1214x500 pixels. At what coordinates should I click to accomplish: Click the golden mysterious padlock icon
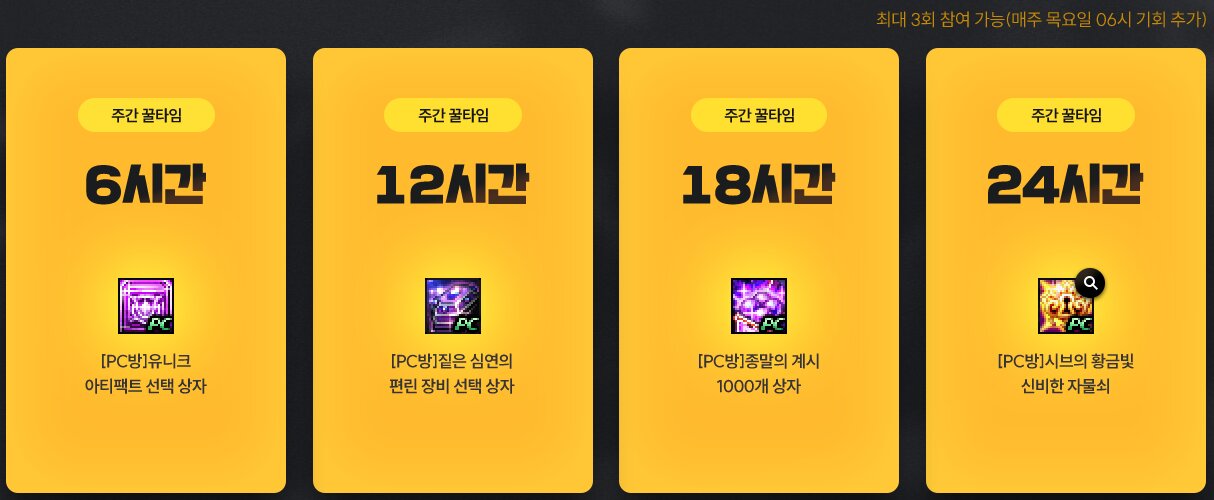[x=1066, y=306]
